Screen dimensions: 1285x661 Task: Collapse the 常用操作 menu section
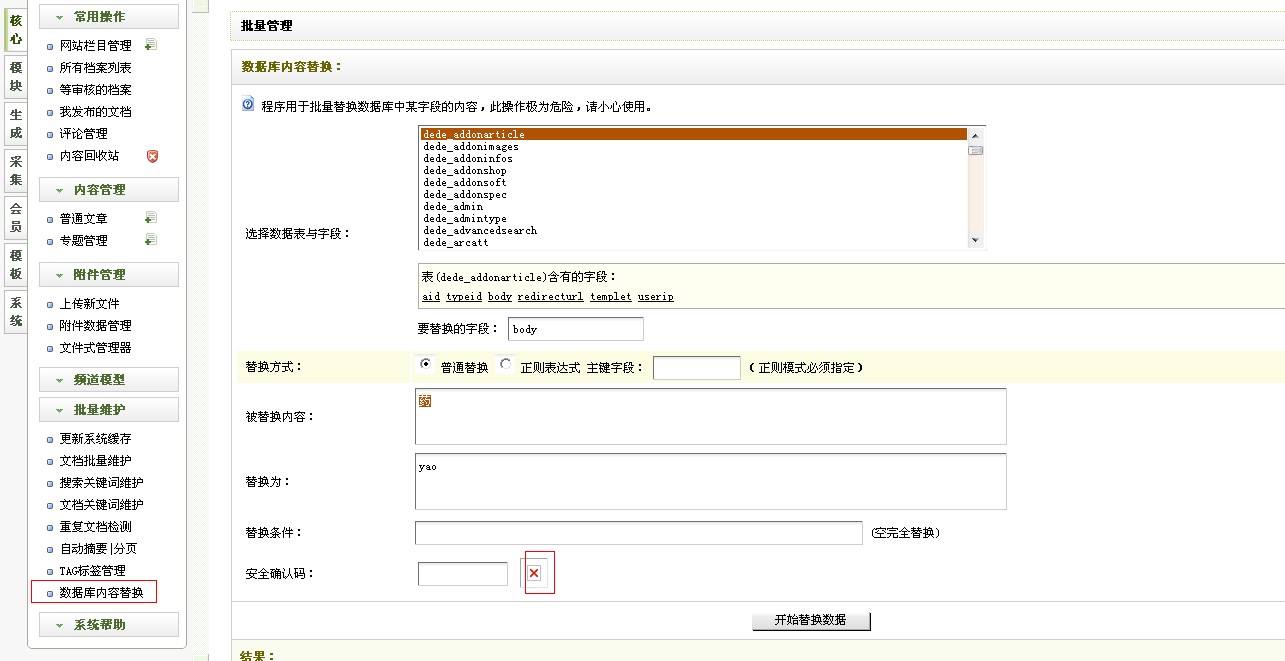point(108,17)
